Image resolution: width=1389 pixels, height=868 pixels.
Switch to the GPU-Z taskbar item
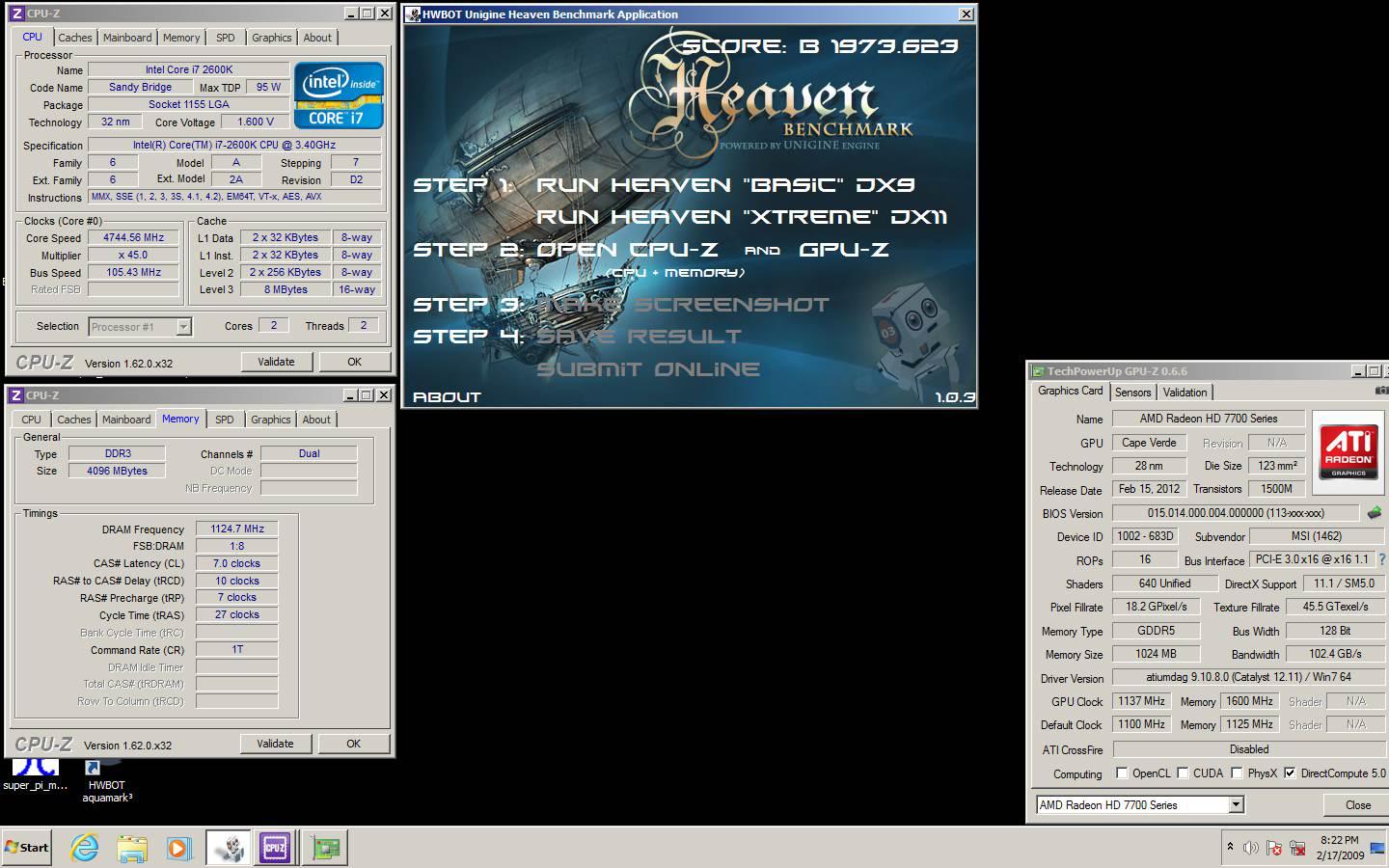(x=325, y=848)
